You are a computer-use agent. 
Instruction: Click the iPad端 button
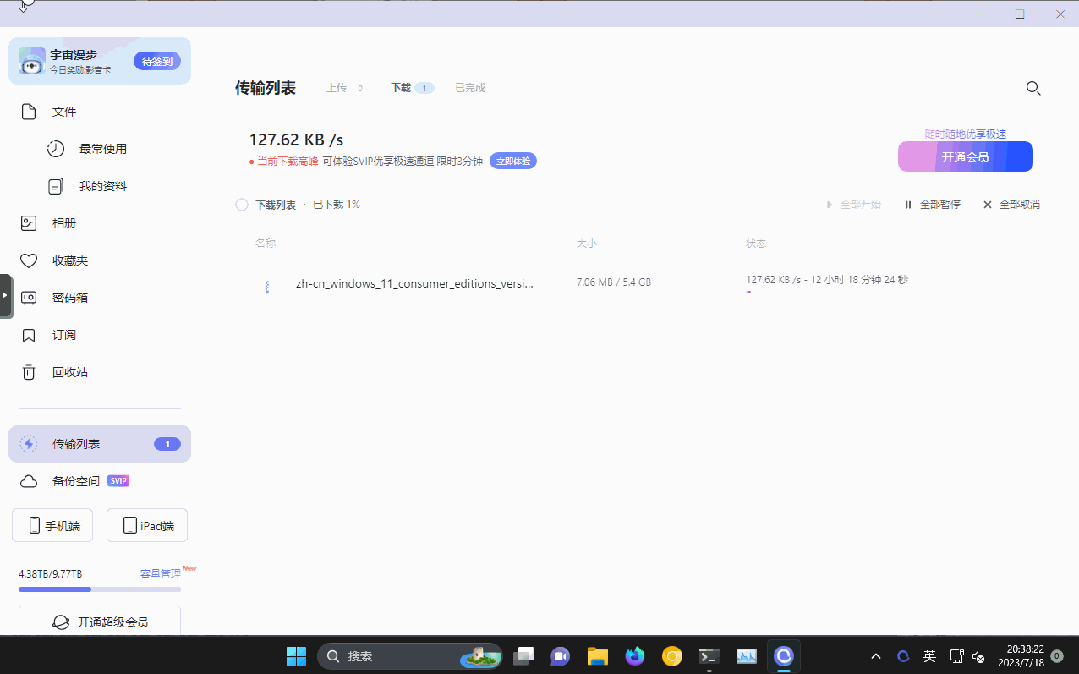(147, 525)
